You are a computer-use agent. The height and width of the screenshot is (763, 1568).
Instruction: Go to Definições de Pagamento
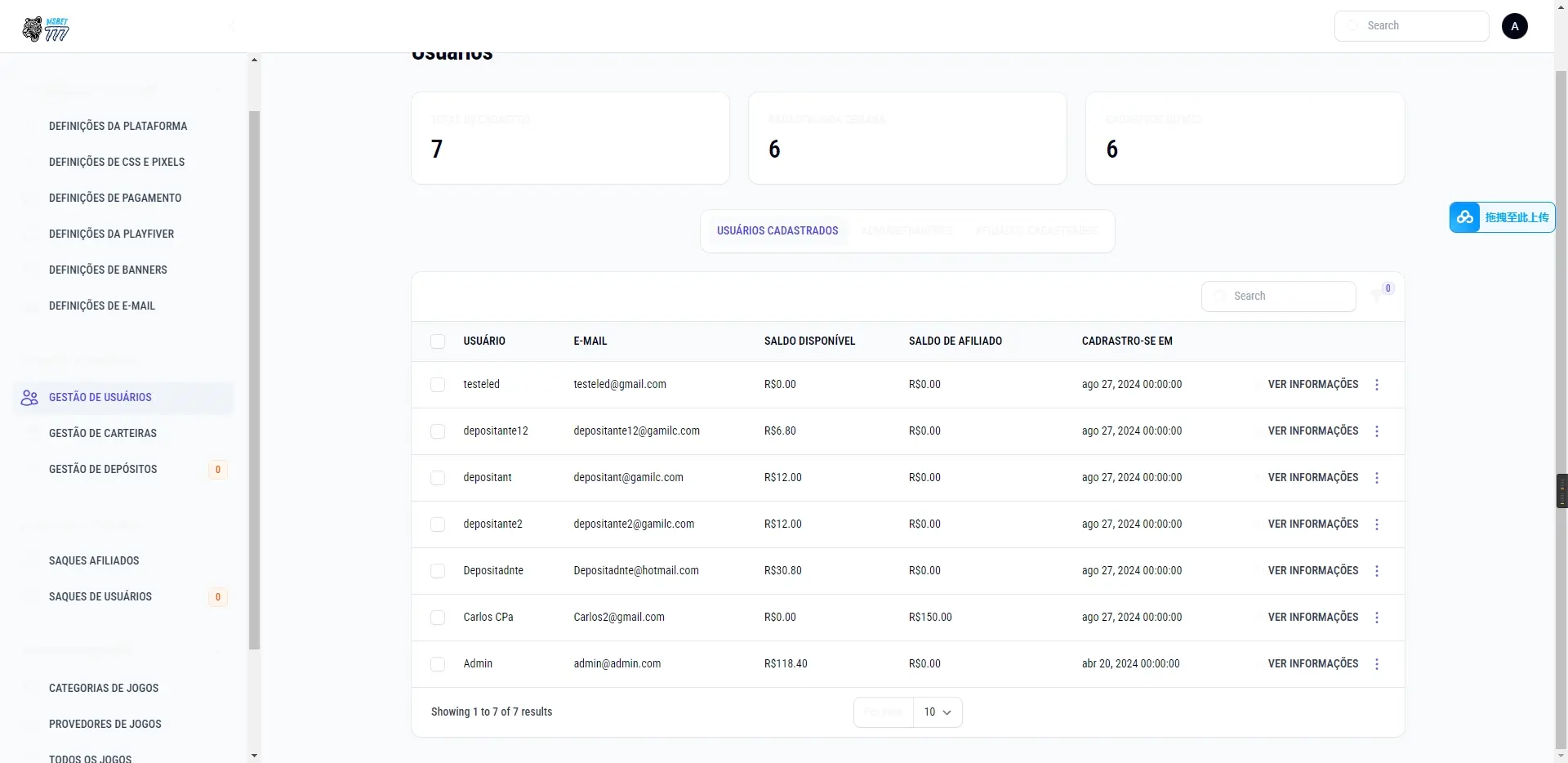coord(115,198)
